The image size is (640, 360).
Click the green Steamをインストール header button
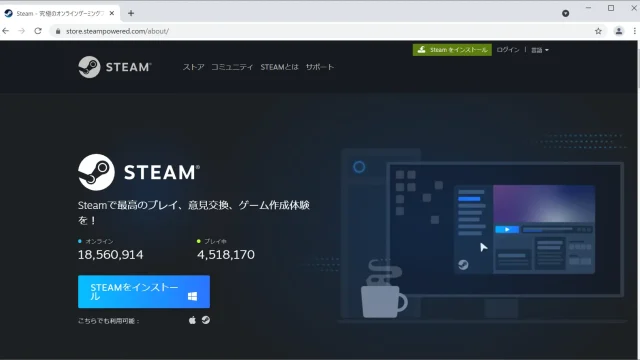(452, 50)
